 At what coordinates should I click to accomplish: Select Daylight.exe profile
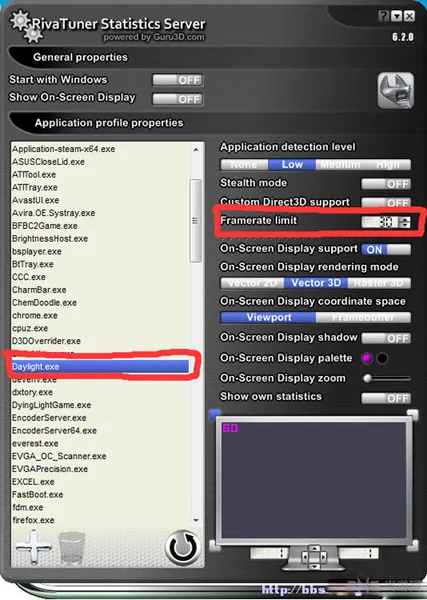pyautogui.click(x=100, y=367)
